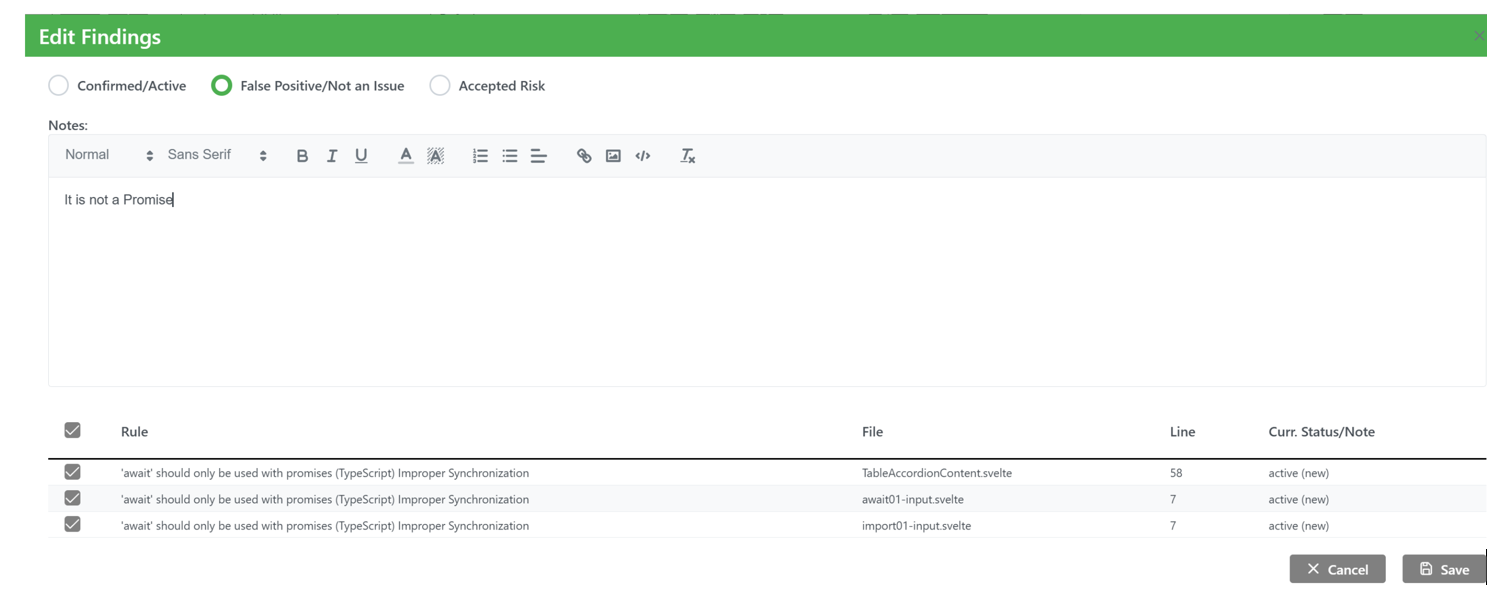Choose the Accepted Risk radio option
Image resolution: width=1496 pixels, height=591 pixels.
pos(440,86)
